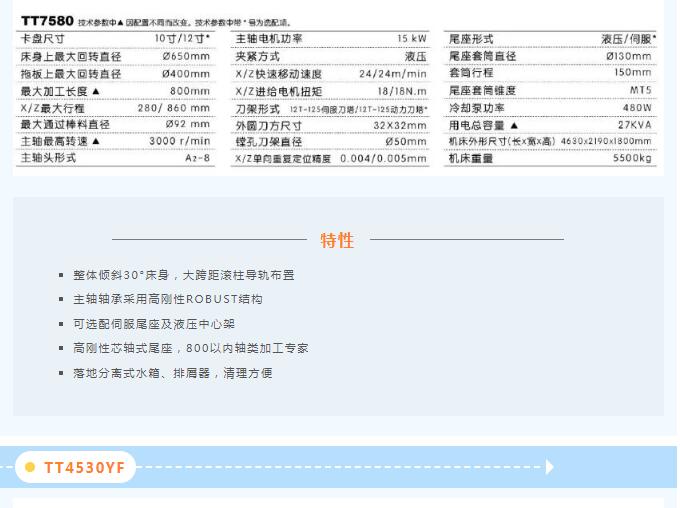Select the feature line starting 高刚性芯轴式尾座
Viewport: 680px width, 508px height.
[x=191, y=348]
